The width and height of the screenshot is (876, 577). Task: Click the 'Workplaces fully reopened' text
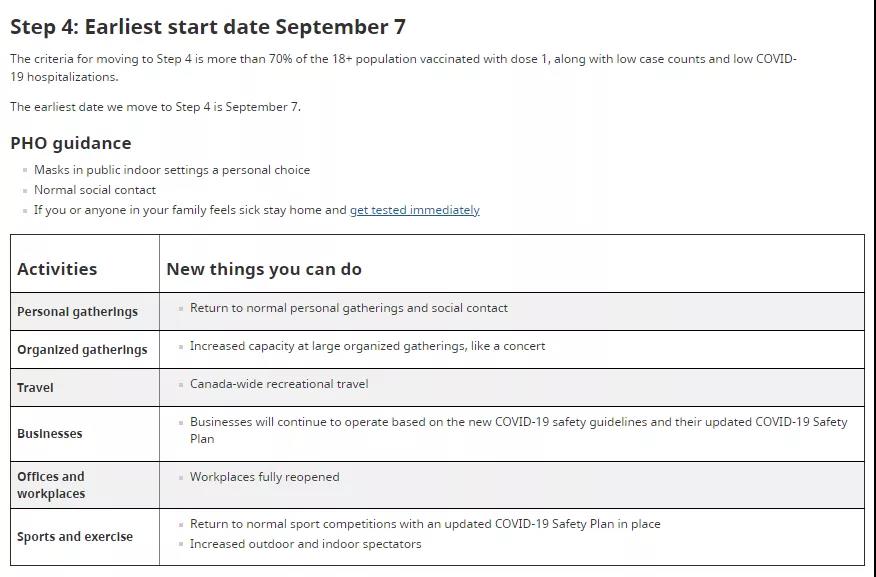pyautogui.click(x=265, y=477)
